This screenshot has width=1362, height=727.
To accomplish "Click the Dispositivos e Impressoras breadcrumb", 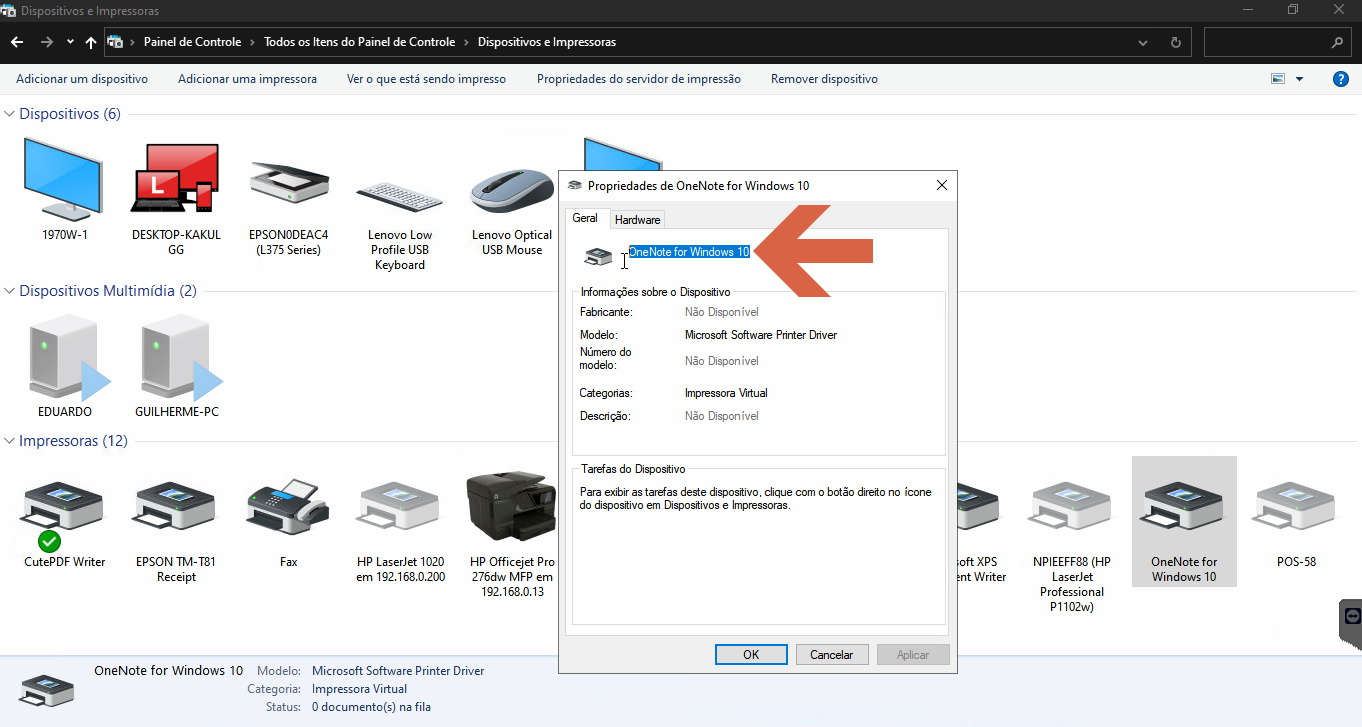I will [547, 42].
